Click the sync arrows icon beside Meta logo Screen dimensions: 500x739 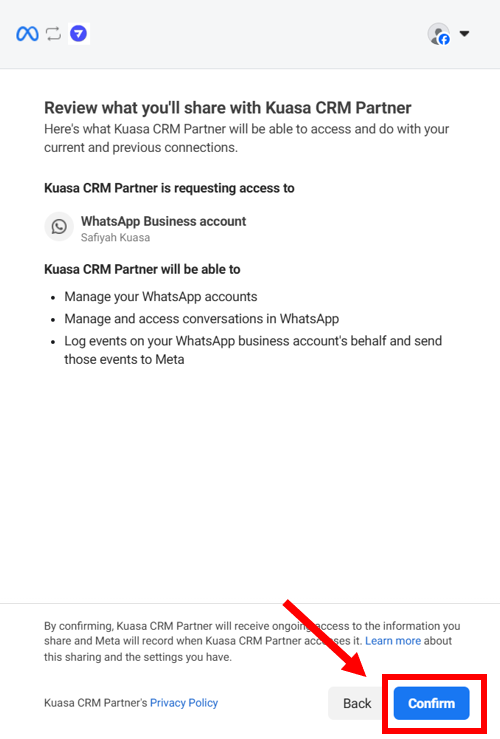pyautogui.click(x=54, y=34)
